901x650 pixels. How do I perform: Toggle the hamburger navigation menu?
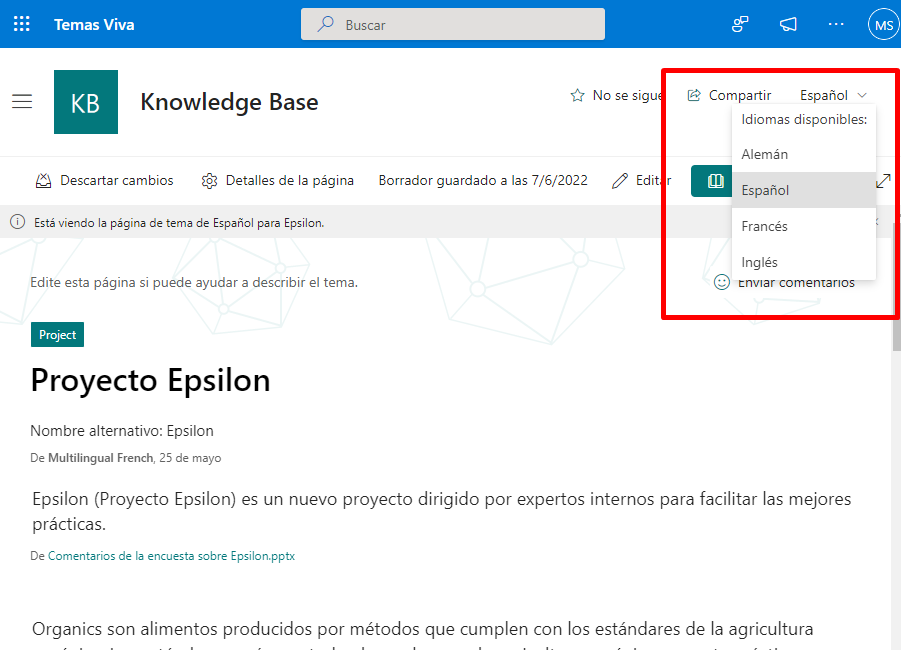coord(22,102)
